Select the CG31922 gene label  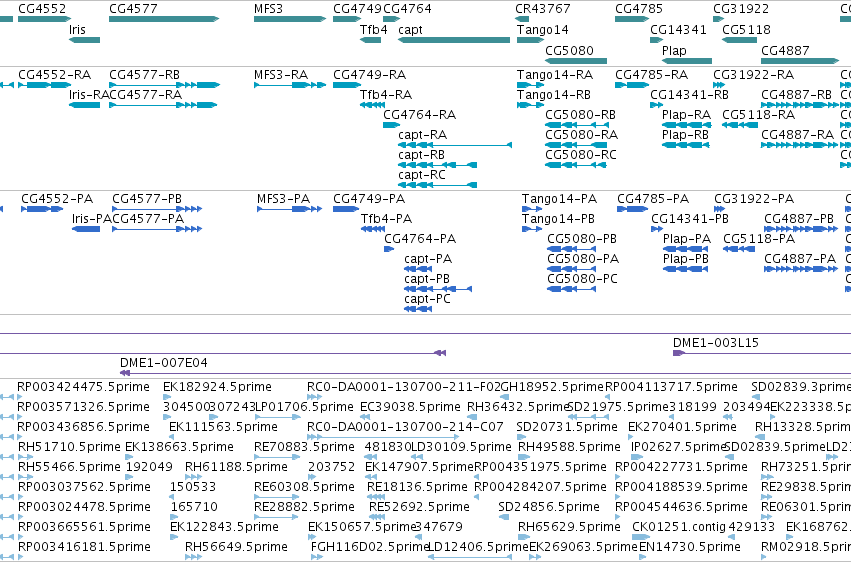point(741,9)
